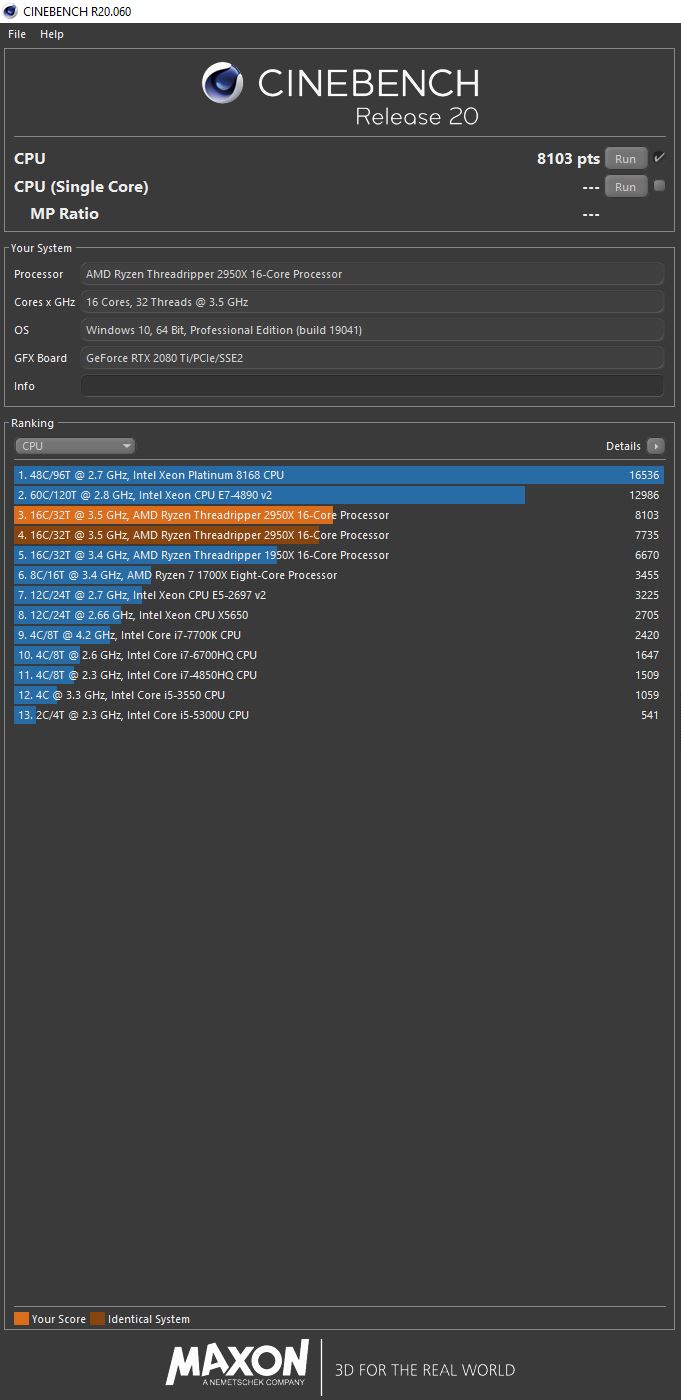Expand ranking Details with arrow button
The image size is (681, 1400).
(655, 446)
